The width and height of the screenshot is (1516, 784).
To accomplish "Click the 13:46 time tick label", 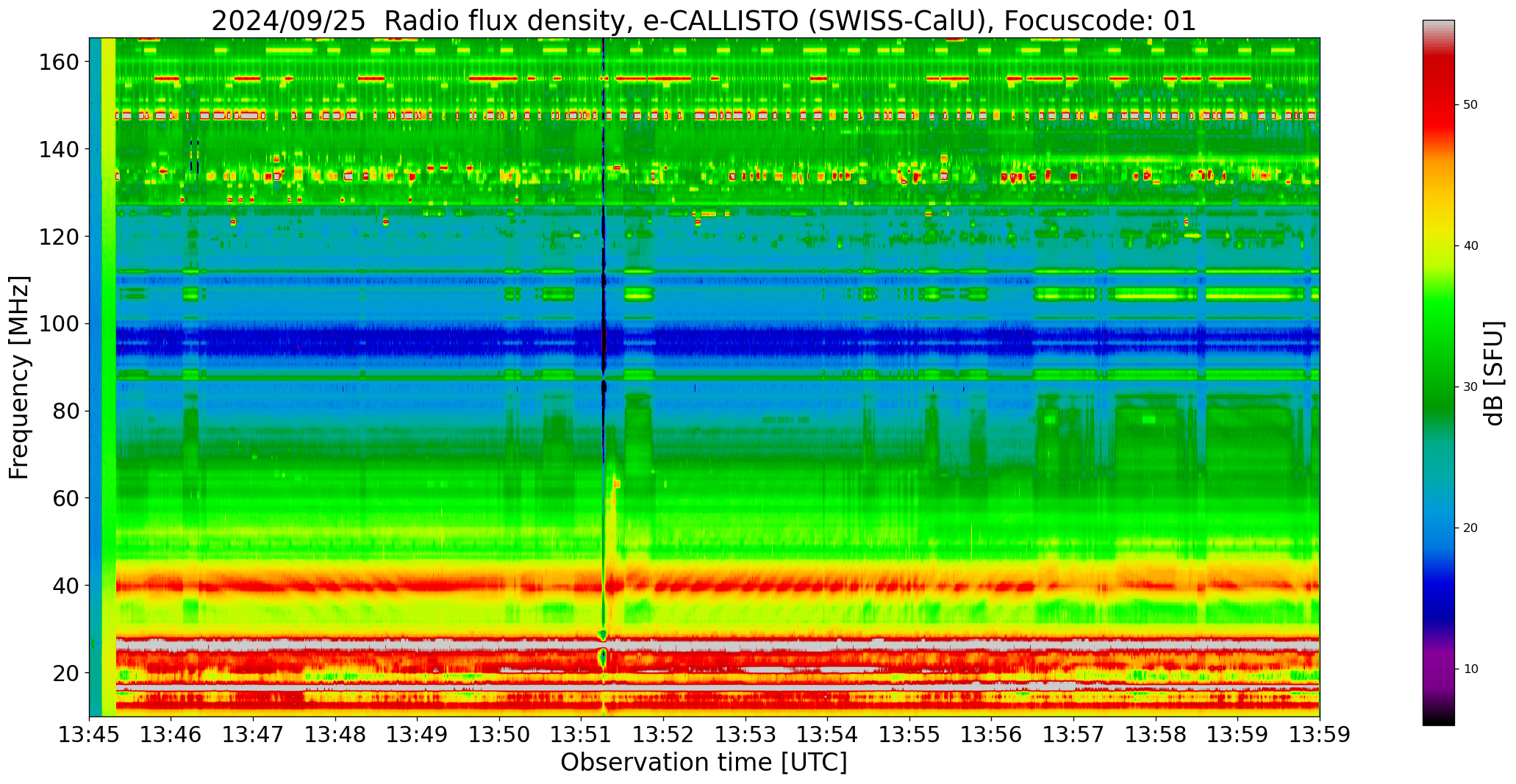I will tap(171, 734).
